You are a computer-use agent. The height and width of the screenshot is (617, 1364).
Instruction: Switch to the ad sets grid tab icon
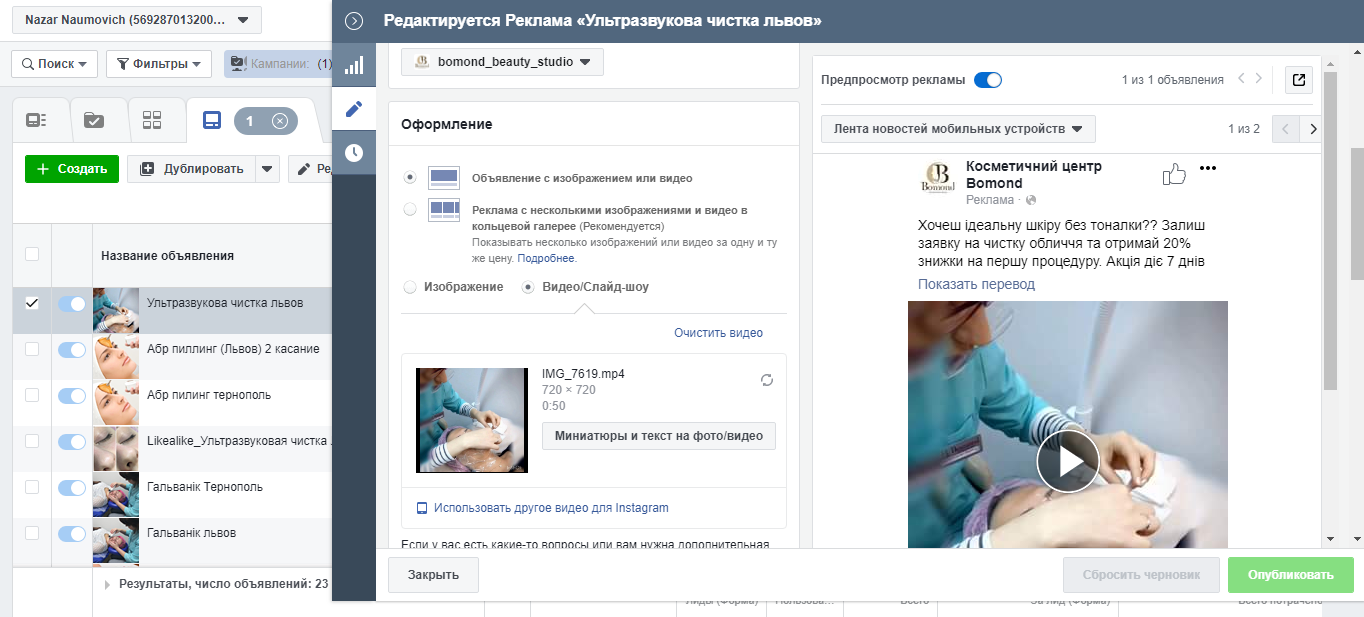152,120
